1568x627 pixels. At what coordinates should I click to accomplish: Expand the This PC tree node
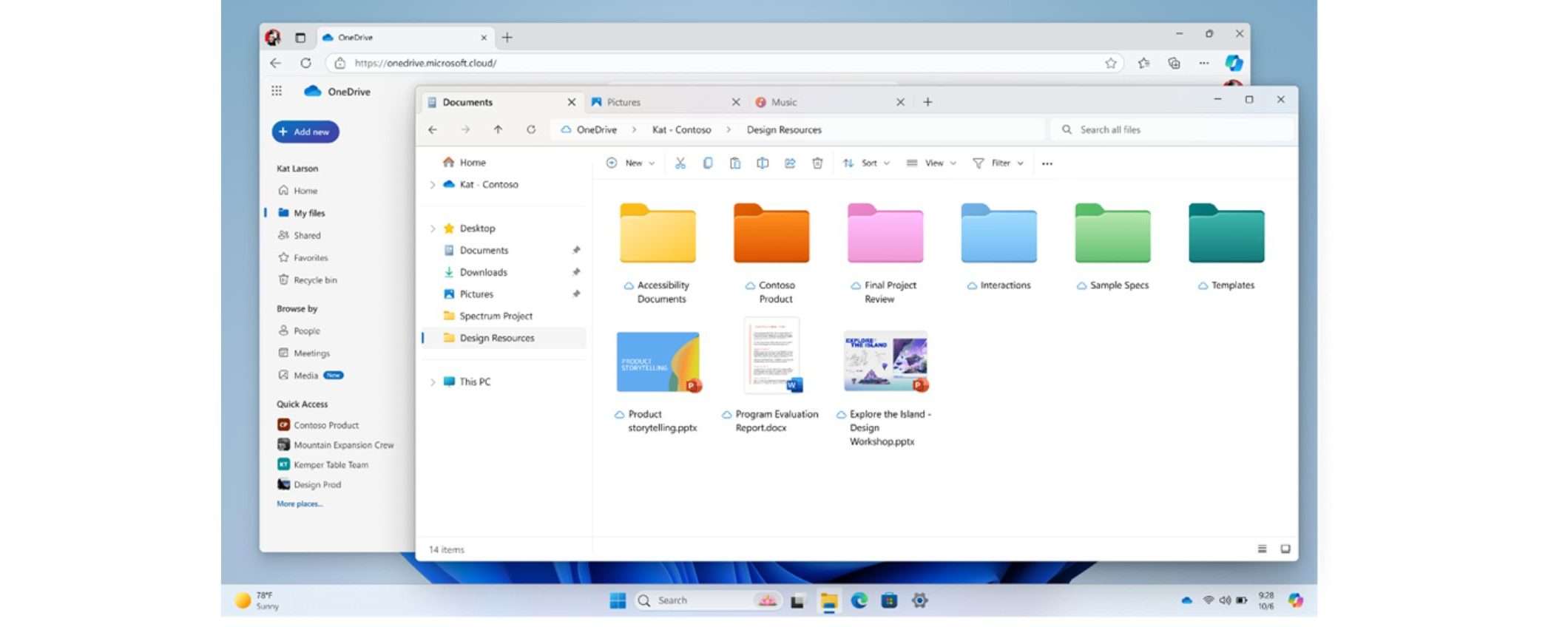coord(433,382)
